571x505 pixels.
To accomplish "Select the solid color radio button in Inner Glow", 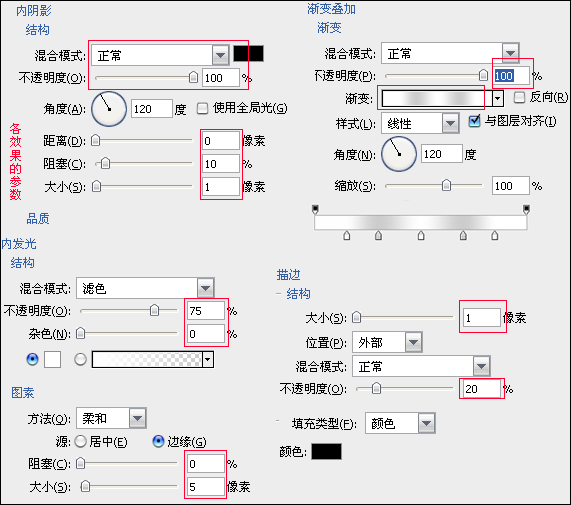I will [x=32, y=359].
